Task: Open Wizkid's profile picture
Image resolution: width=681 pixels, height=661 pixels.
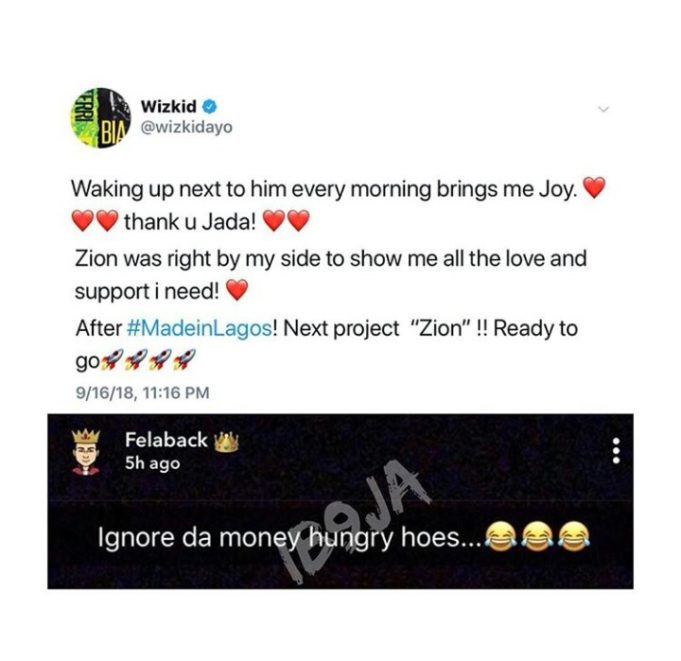Action: pos(101,118)
